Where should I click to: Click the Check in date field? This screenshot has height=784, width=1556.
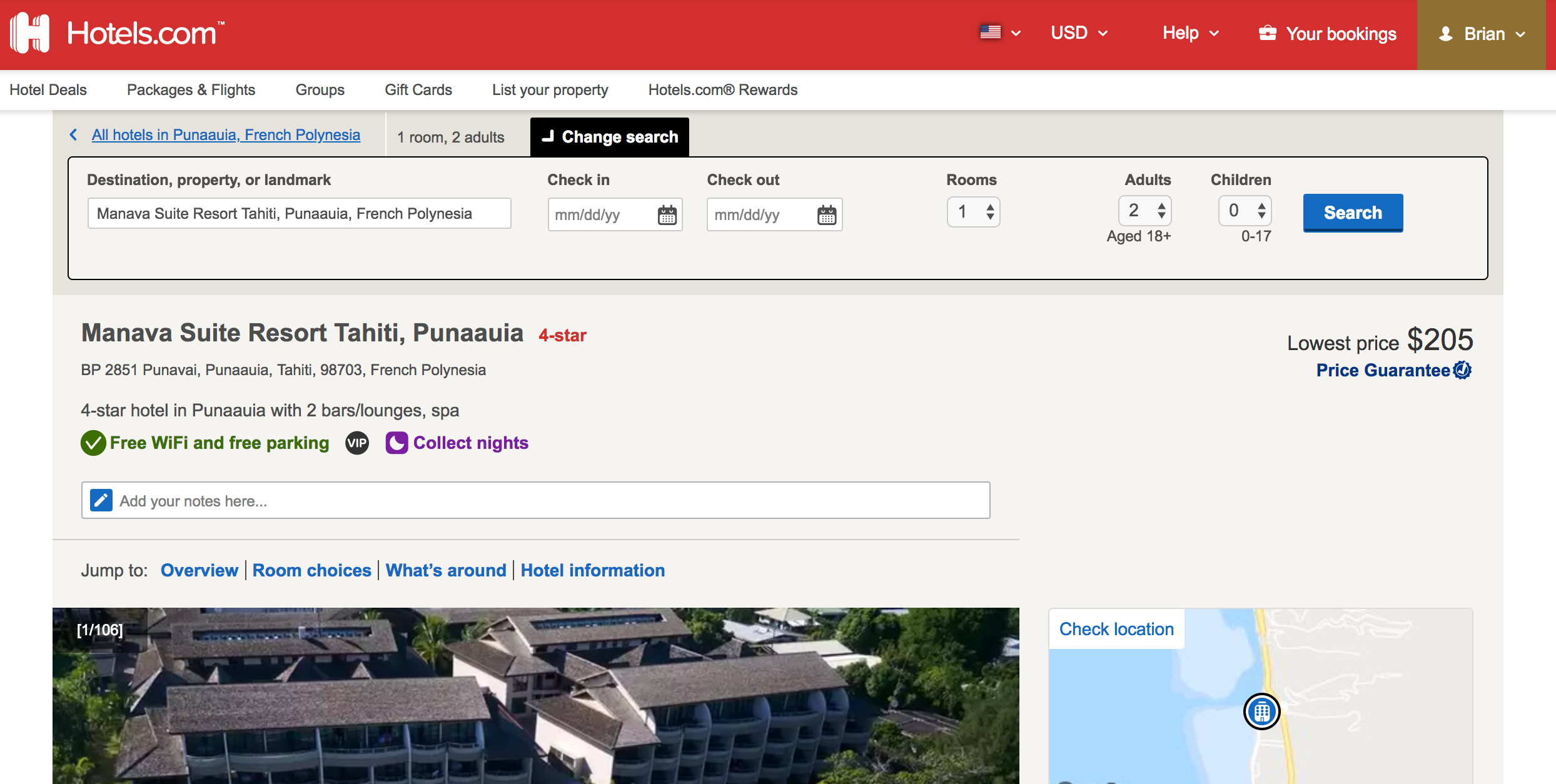click(615, 214)
